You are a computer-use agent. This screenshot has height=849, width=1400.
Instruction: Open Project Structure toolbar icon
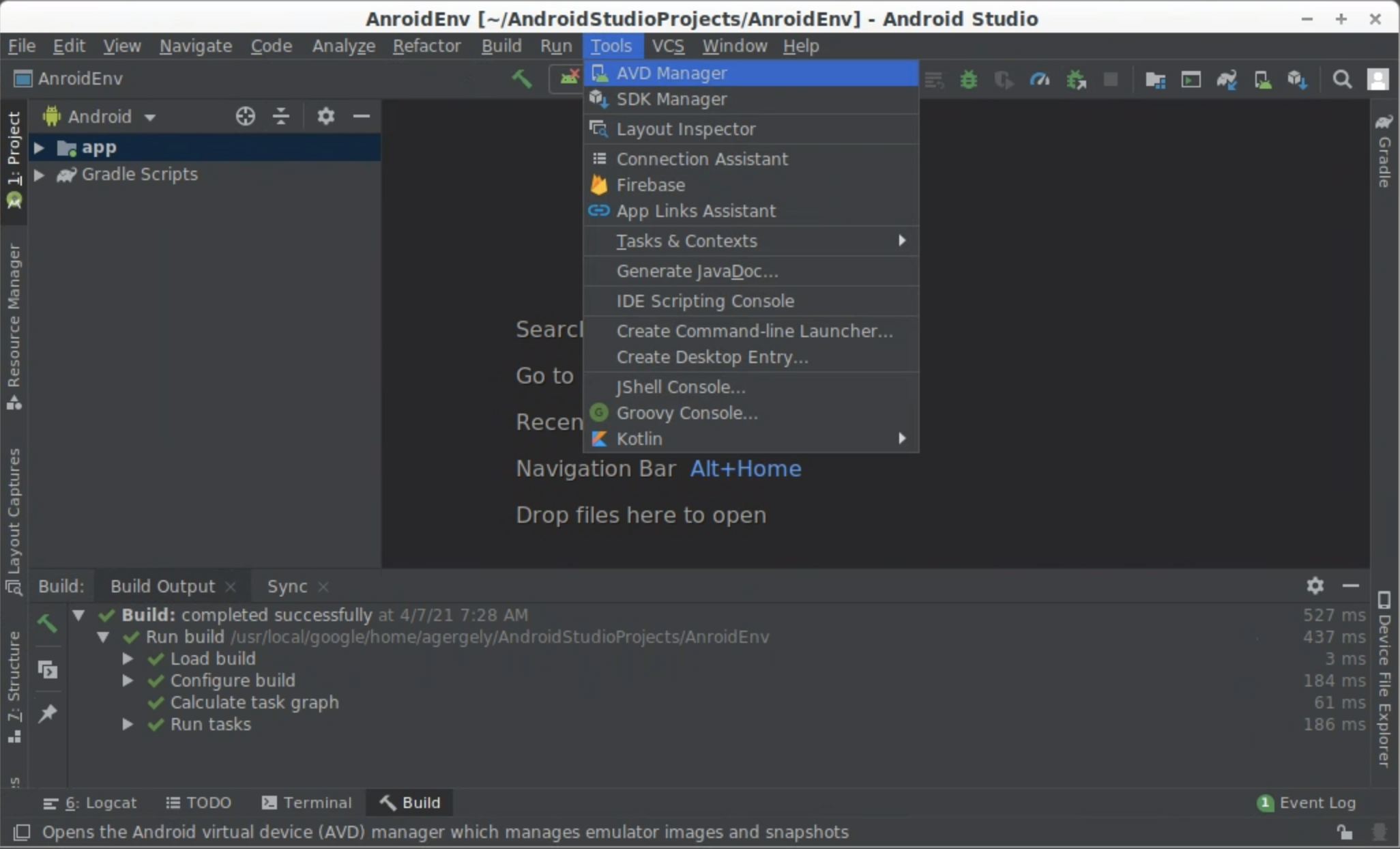click(1155, 80)
